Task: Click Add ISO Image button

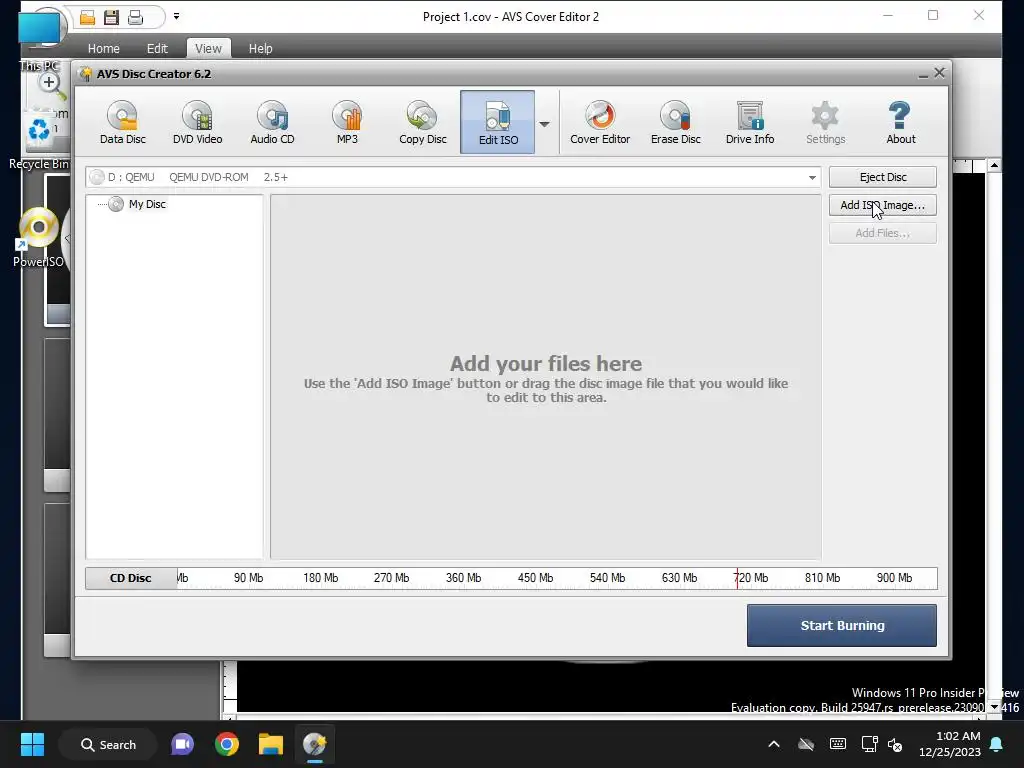Action: pos(883,205)
